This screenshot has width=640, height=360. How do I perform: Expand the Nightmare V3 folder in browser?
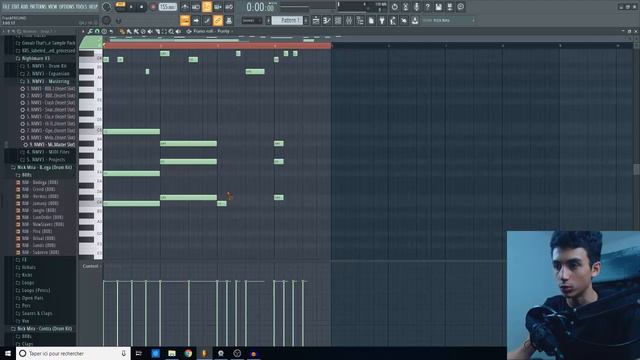click(36, 58)
